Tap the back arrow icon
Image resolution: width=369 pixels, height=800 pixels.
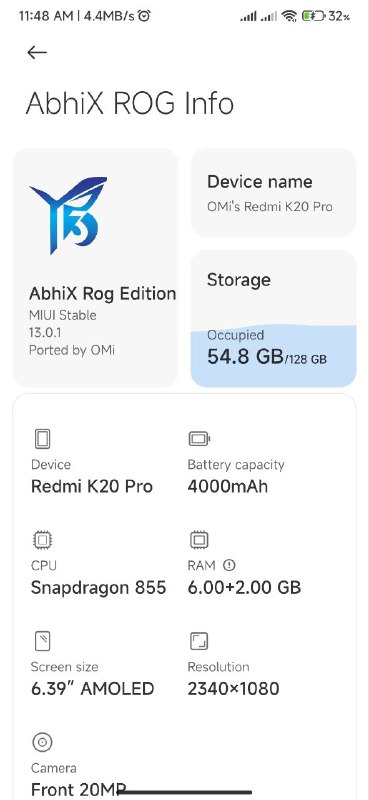click(37, 52)
